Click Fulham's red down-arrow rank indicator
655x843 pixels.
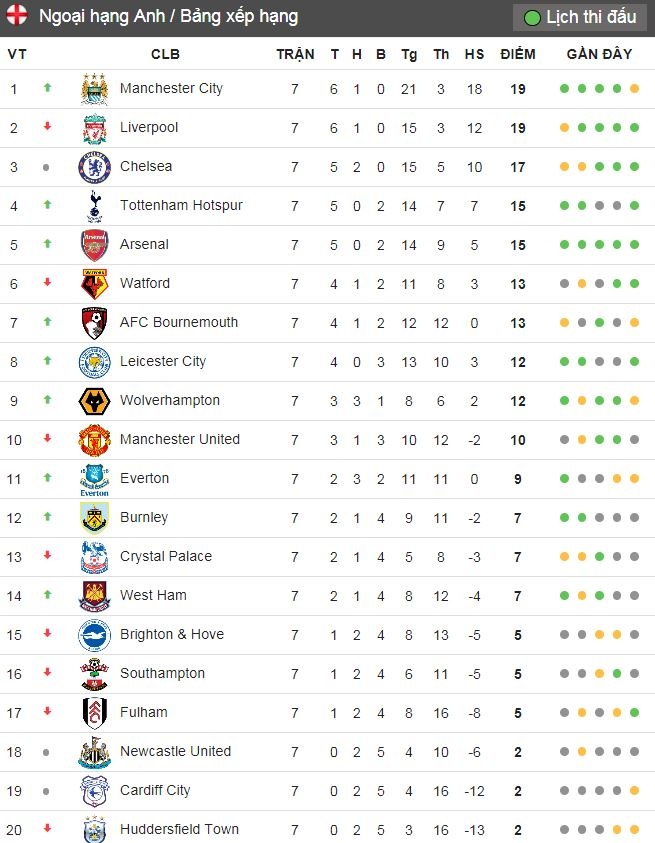(x=47, y=712)
